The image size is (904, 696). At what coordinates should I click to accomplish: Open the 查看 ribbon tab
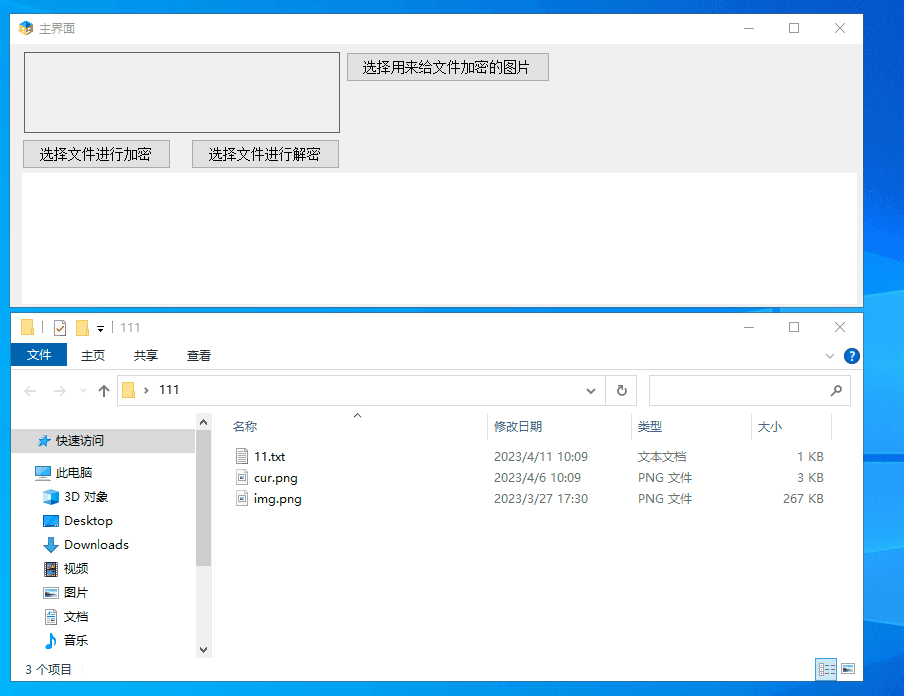(x=199, y=355)
